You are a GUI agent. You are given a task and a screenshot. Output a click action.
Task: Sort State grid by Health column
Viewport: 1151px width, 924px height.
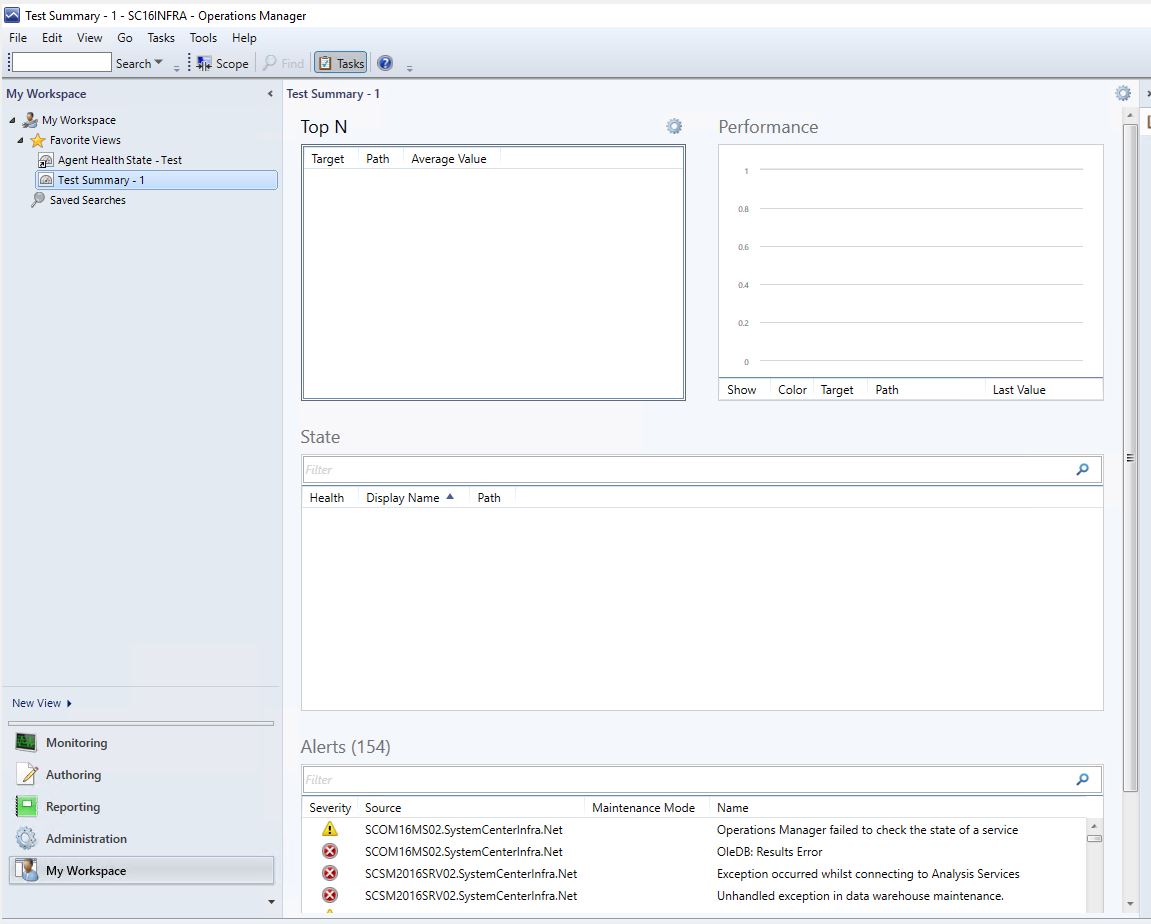point(327,498)
